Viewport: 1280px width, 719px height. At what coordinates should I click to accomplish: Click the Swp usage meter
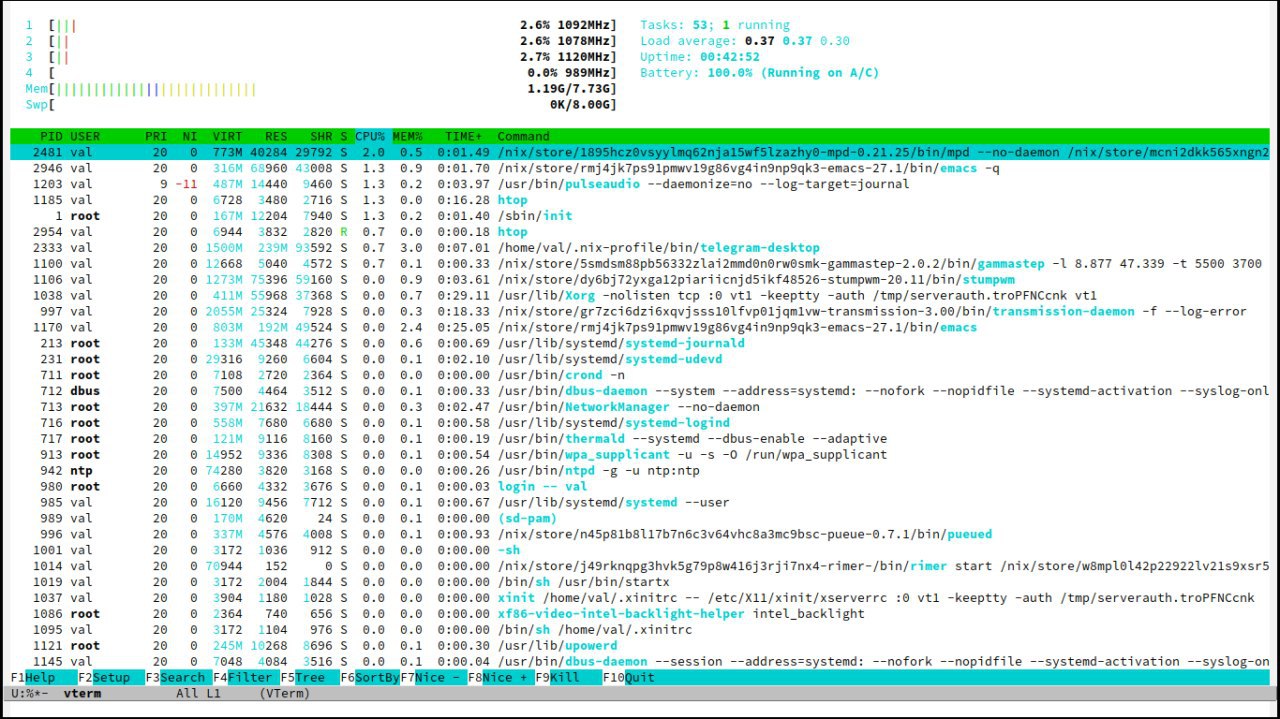tap(321, 105)
